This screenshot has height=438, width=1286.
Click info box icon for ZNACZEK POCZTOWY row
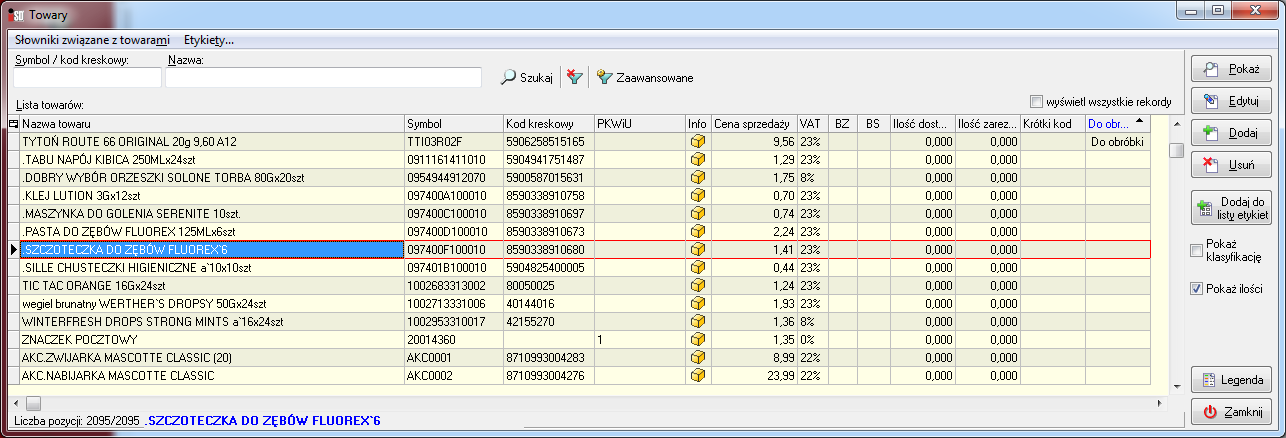pyautogui.click(x=698, y=339)
